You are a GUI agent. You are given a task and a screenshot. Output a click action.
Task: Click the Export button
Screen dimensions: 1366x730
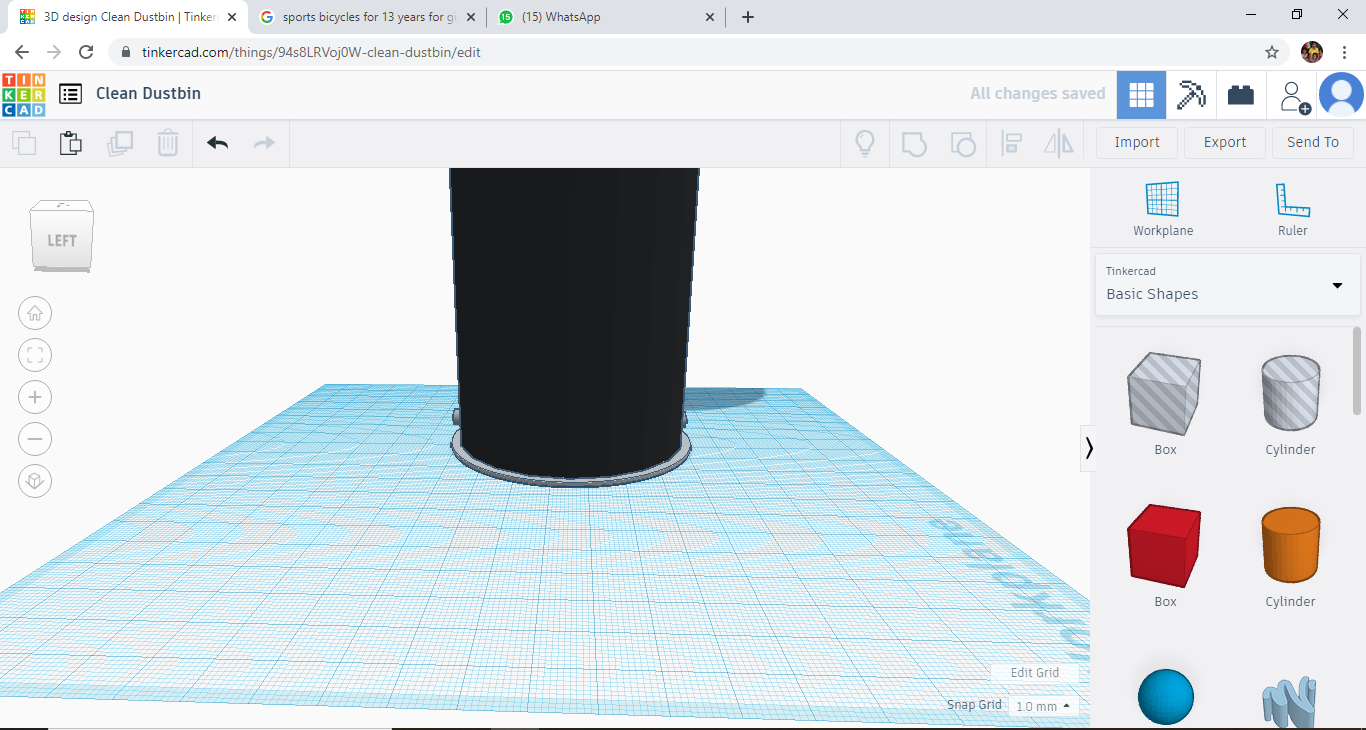click(x=1225, y=142)
